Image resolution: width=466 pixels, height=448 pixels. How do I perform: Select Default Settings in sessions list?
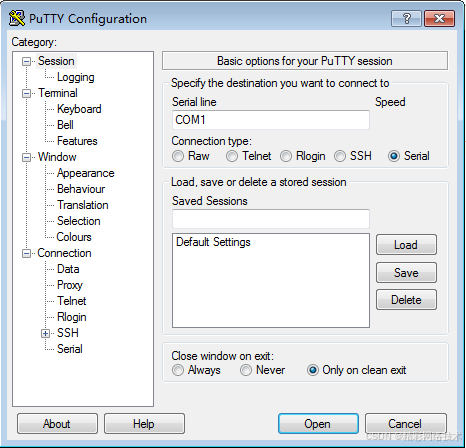pyautogui.click(x=213, y=242)
